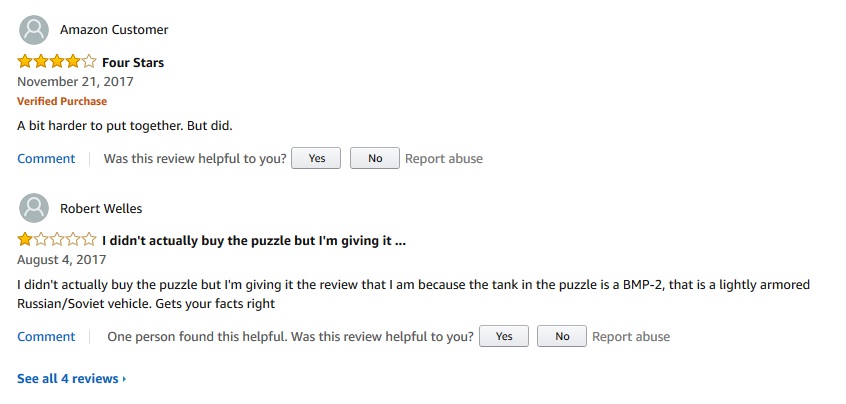846x404 pixels.
Task: Expand See all 4 reviews
Action: click(72, 379)
